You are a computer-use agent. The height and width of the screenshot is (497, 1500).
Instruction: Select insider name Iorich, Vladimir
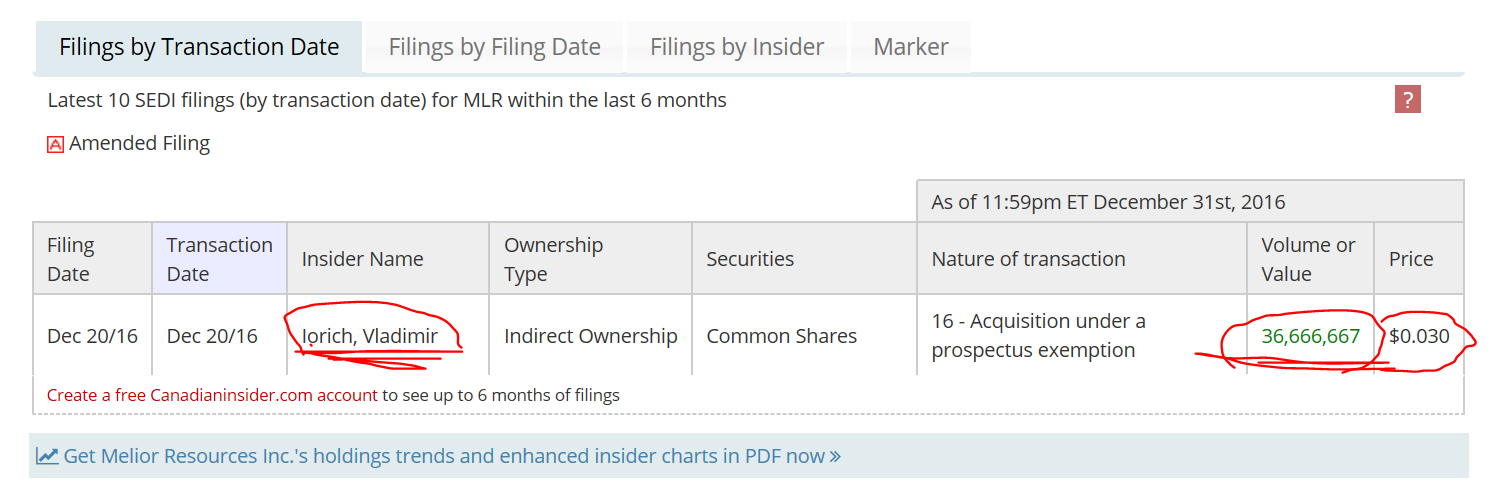370,336
